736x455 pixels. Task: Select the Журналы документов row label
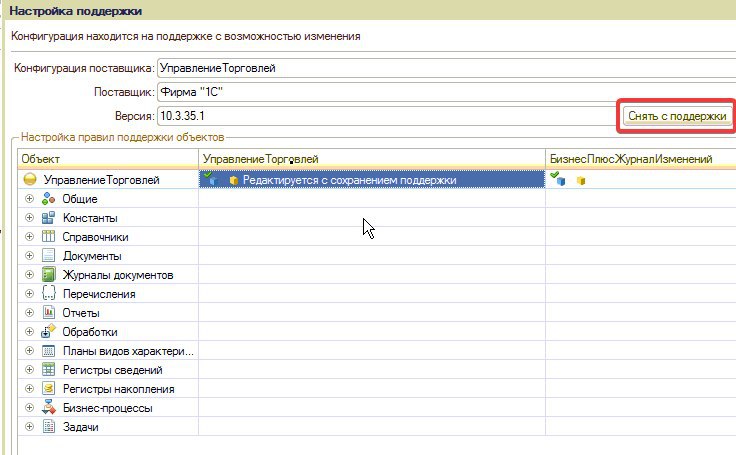[118, 275]
